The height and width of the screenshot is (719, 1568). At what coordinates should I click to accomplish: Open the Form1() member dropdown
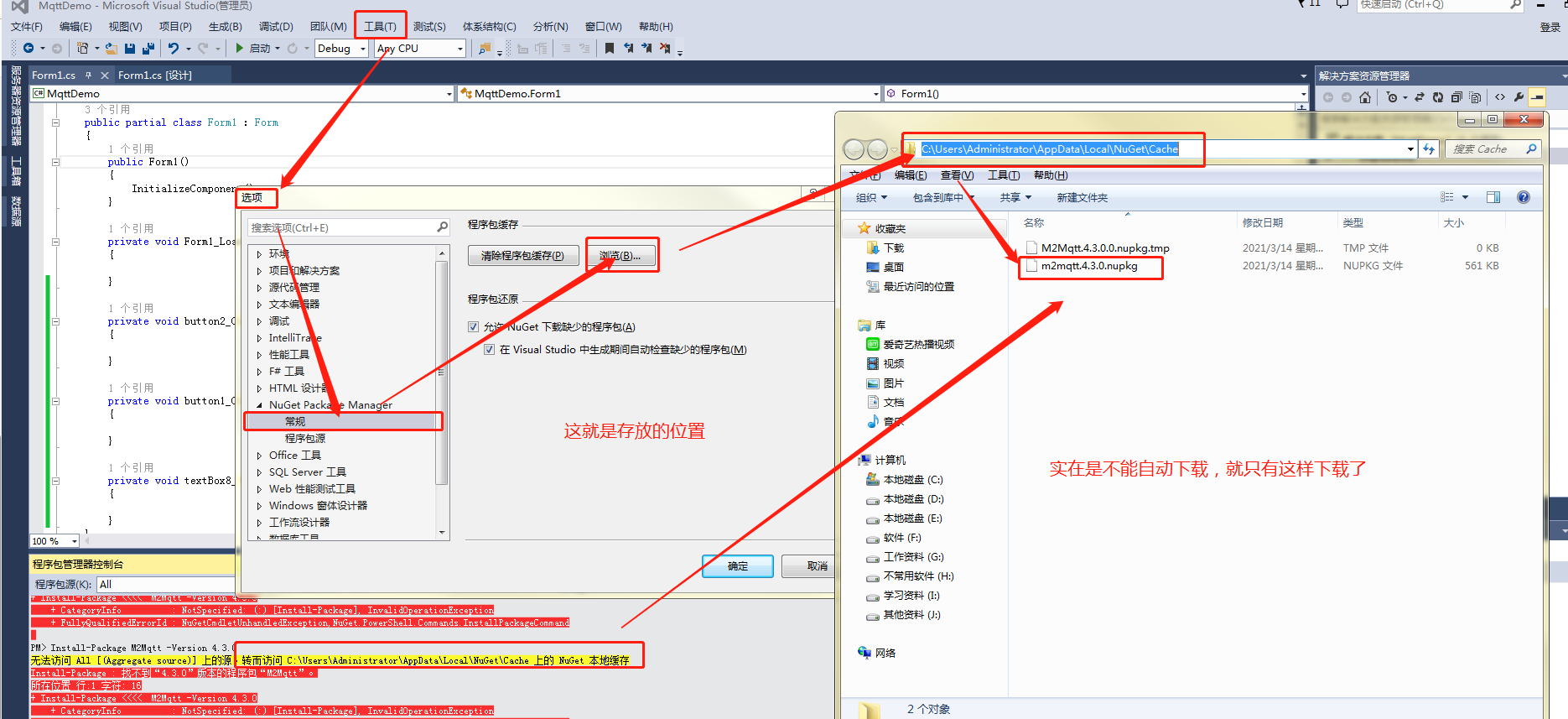(x=1303, y=94)
